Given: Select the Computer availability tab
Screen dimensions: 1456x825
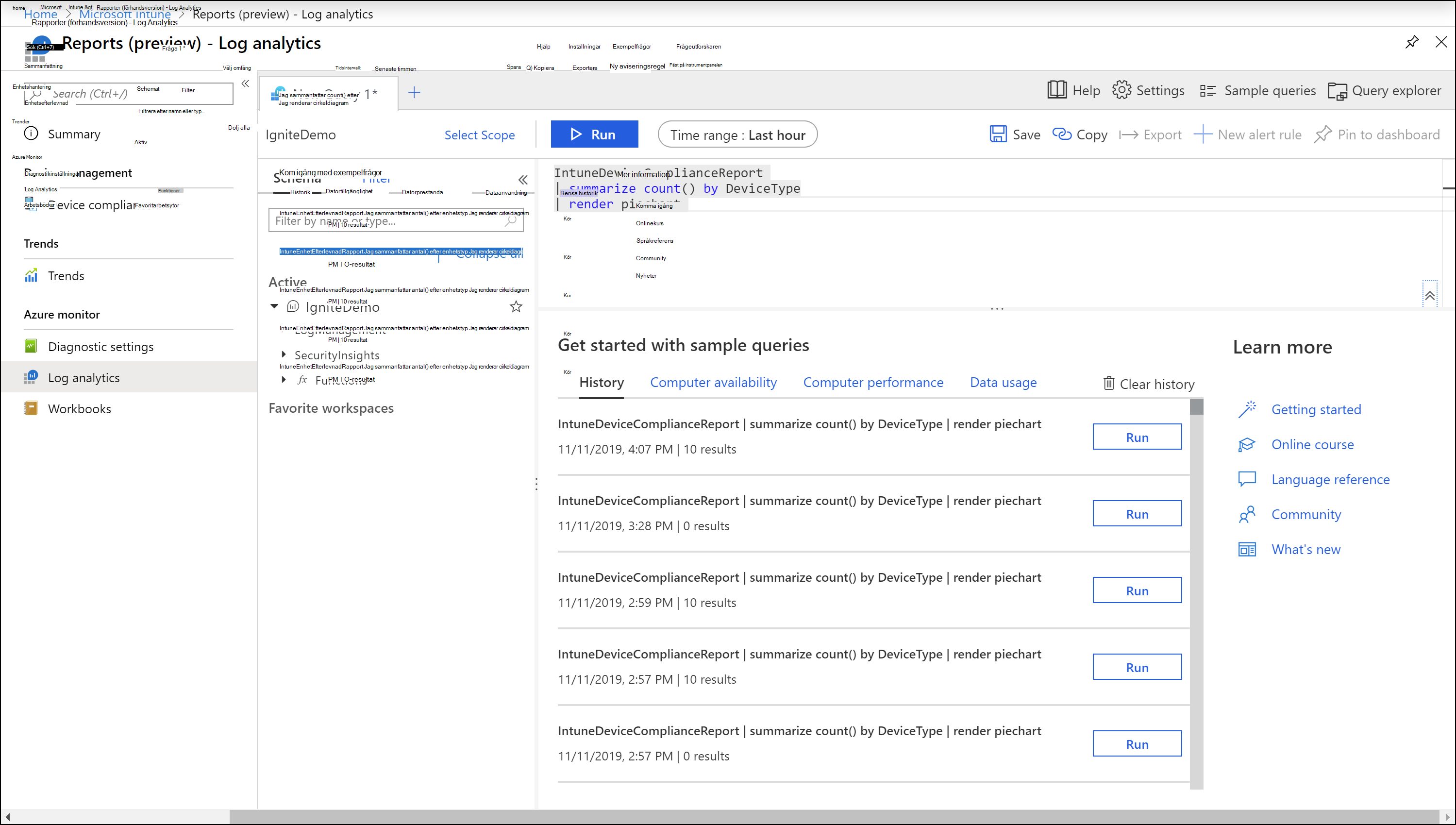Looking at the screenshot, I should pyautogui.click(x=713, y=382).
